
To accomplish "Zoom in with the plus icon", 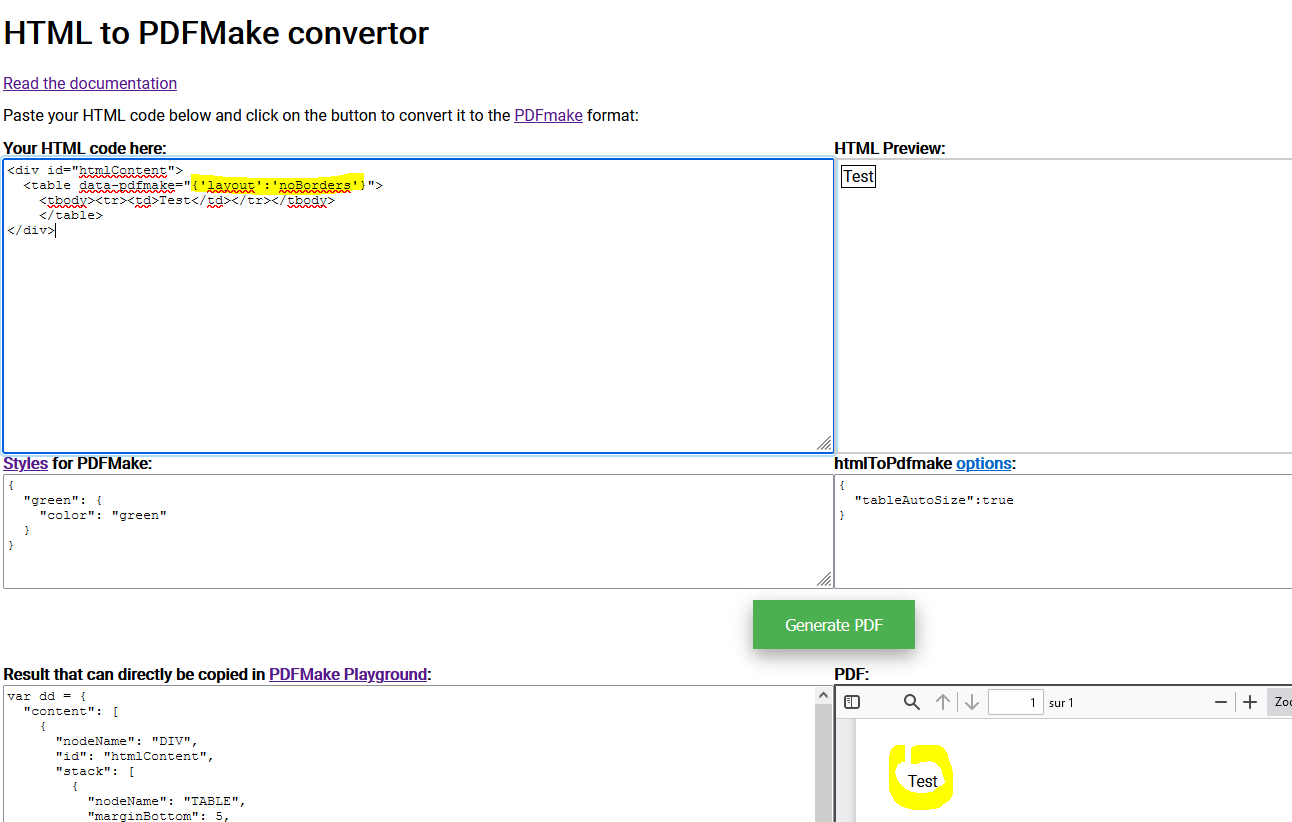I will (x=1249, y=702).
